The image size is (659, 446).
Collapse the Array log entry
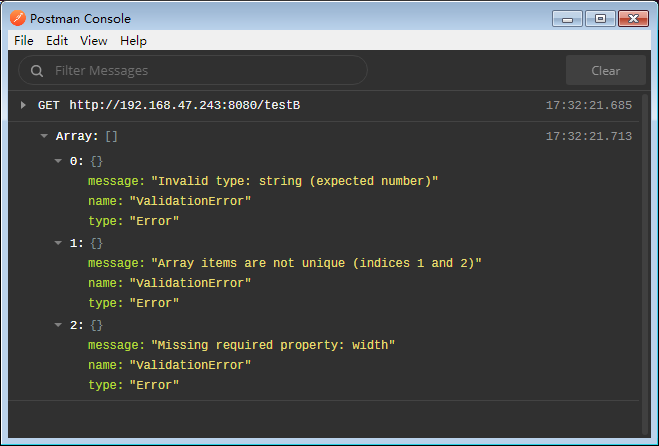[44, 136]
